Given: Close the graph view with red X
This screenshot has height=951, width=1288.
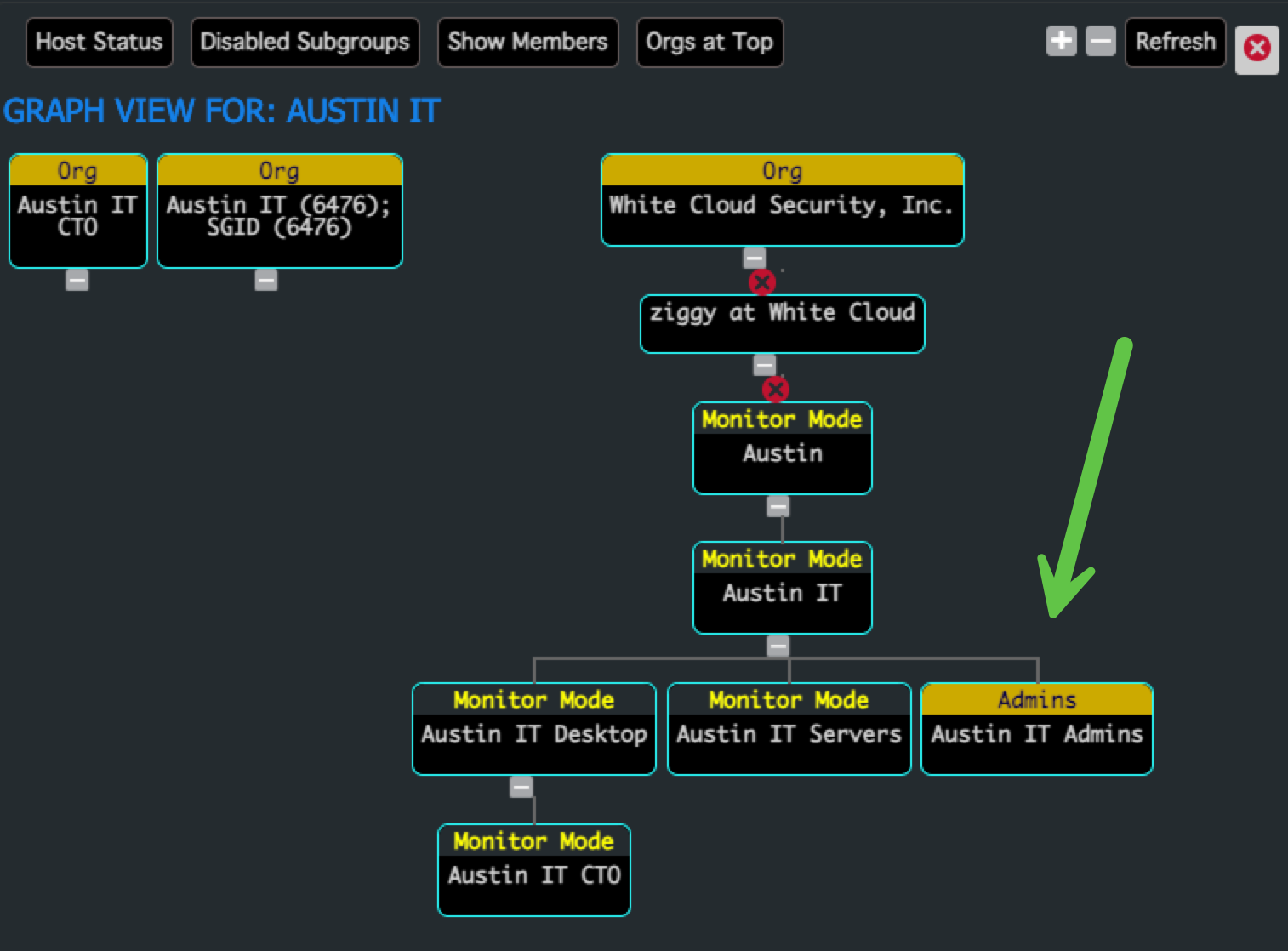Looking at the screenshot, I should (x=1257, y=48).
